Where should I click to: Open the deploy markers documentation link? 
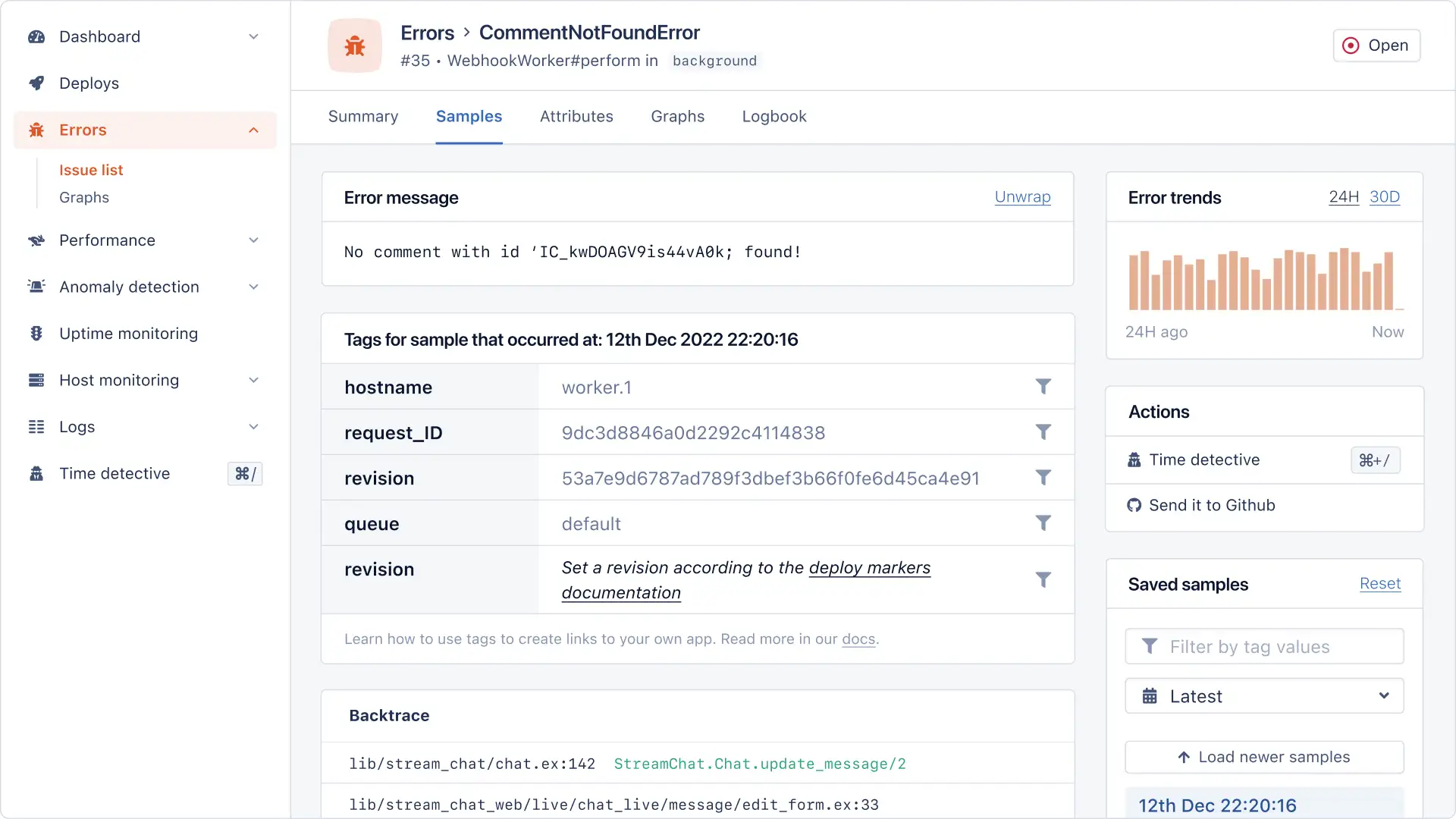(746, 580)
